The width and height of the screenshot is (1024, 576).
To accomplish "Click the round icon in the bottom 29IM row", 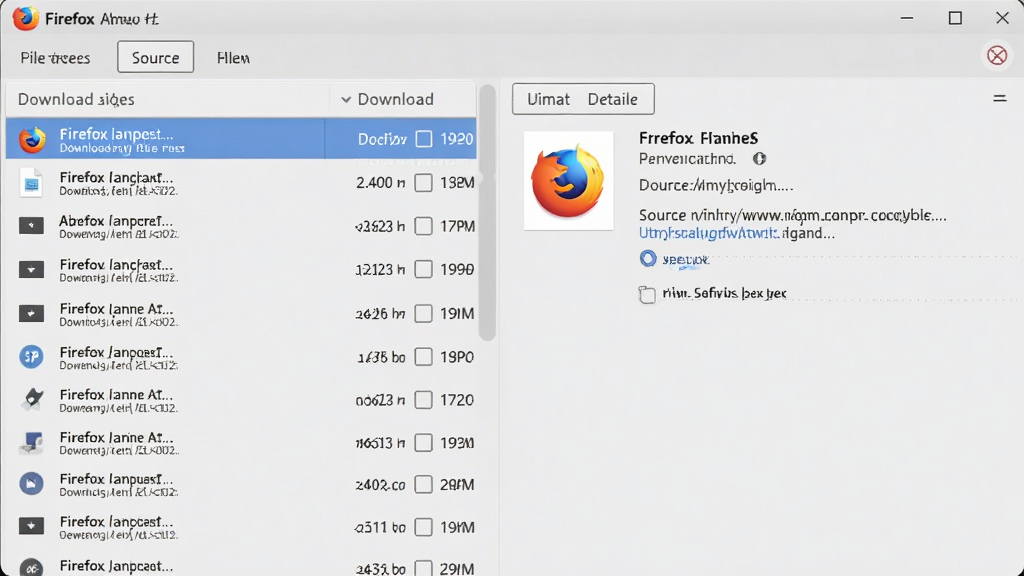I will click(31, 567).
